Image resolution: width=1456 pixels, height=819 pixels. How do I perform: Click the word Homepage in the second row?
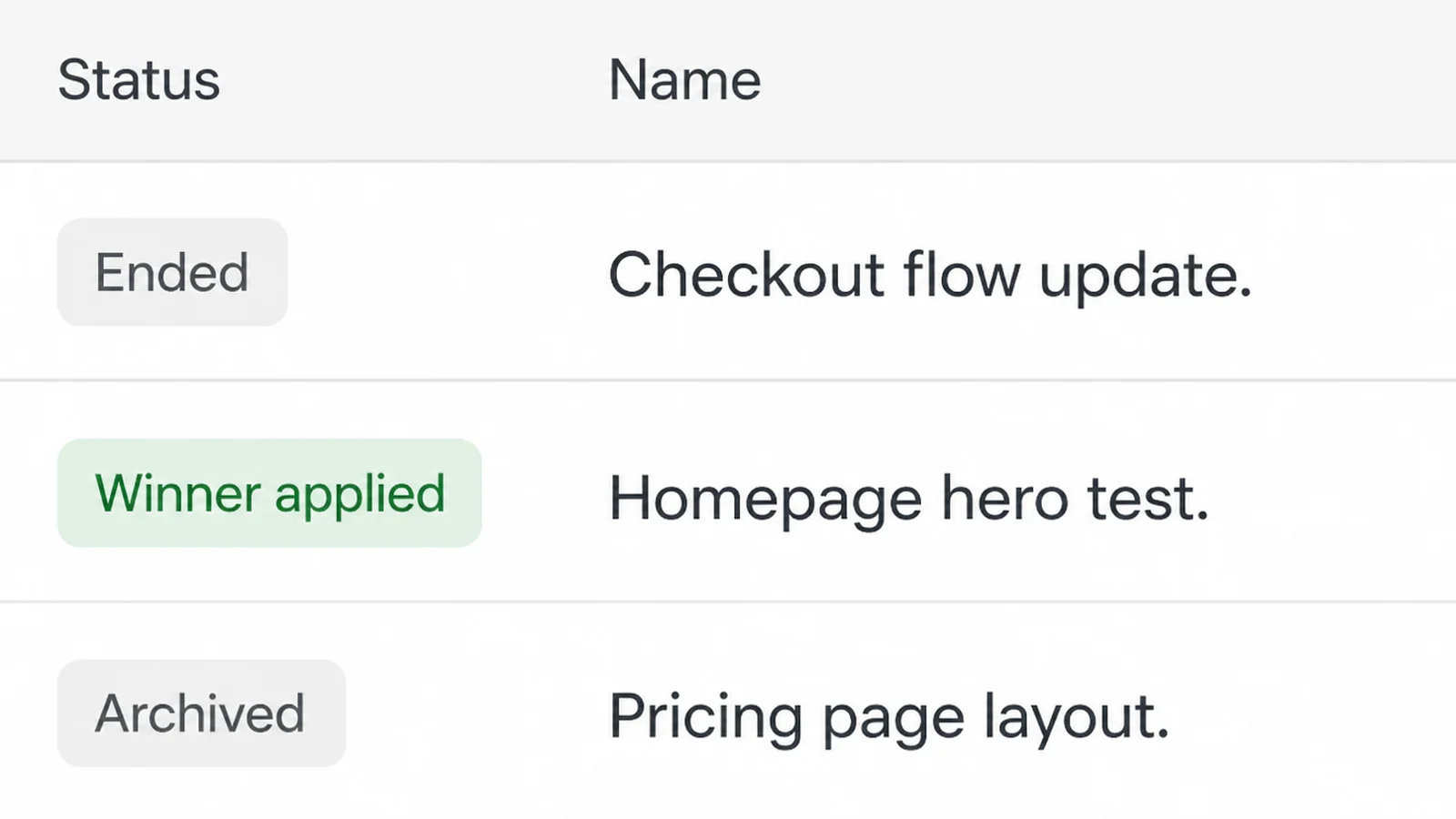[765, 500]
